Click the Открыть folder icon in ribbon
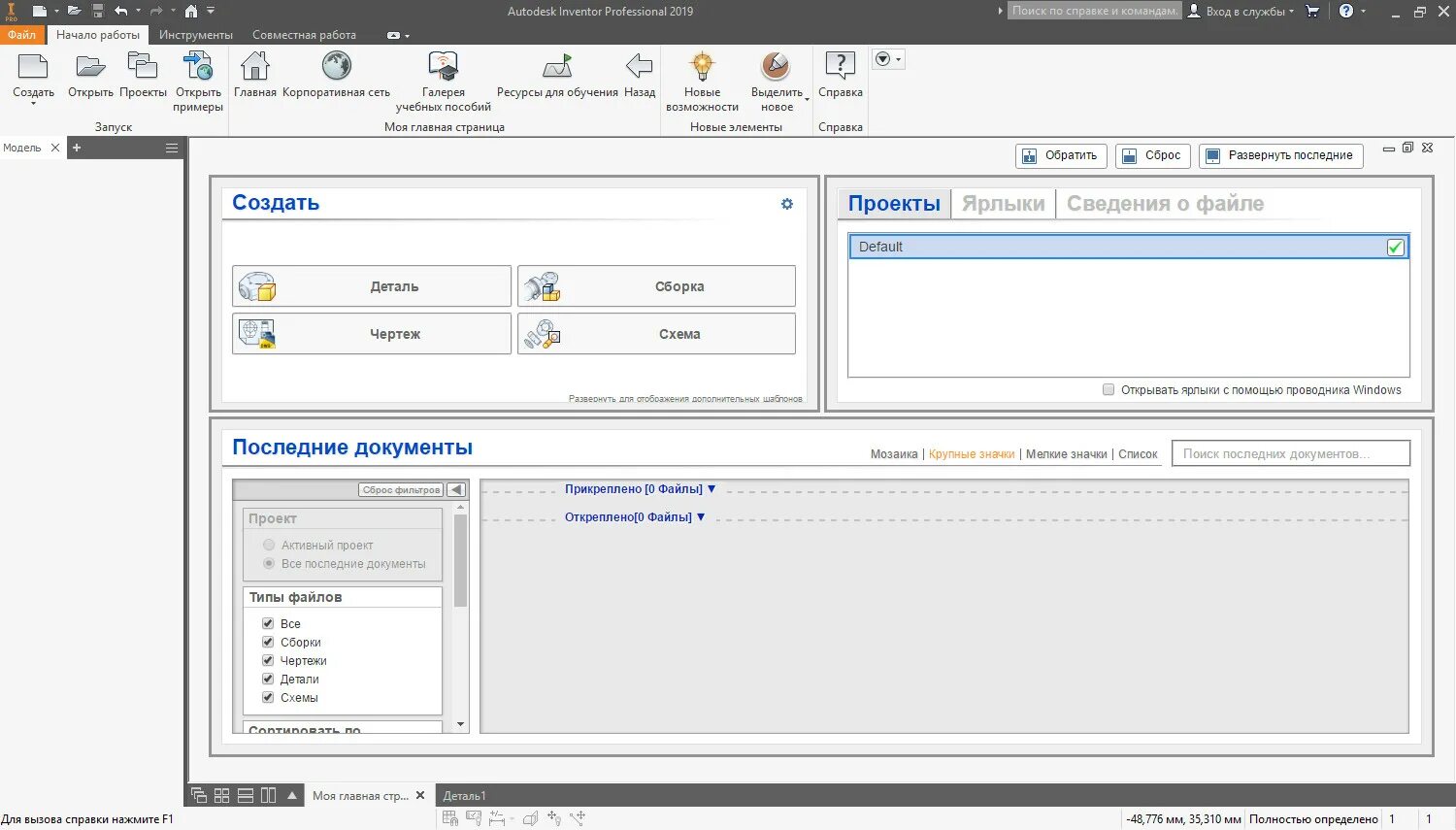This screenshot has height=830, width=1456. 90,67
